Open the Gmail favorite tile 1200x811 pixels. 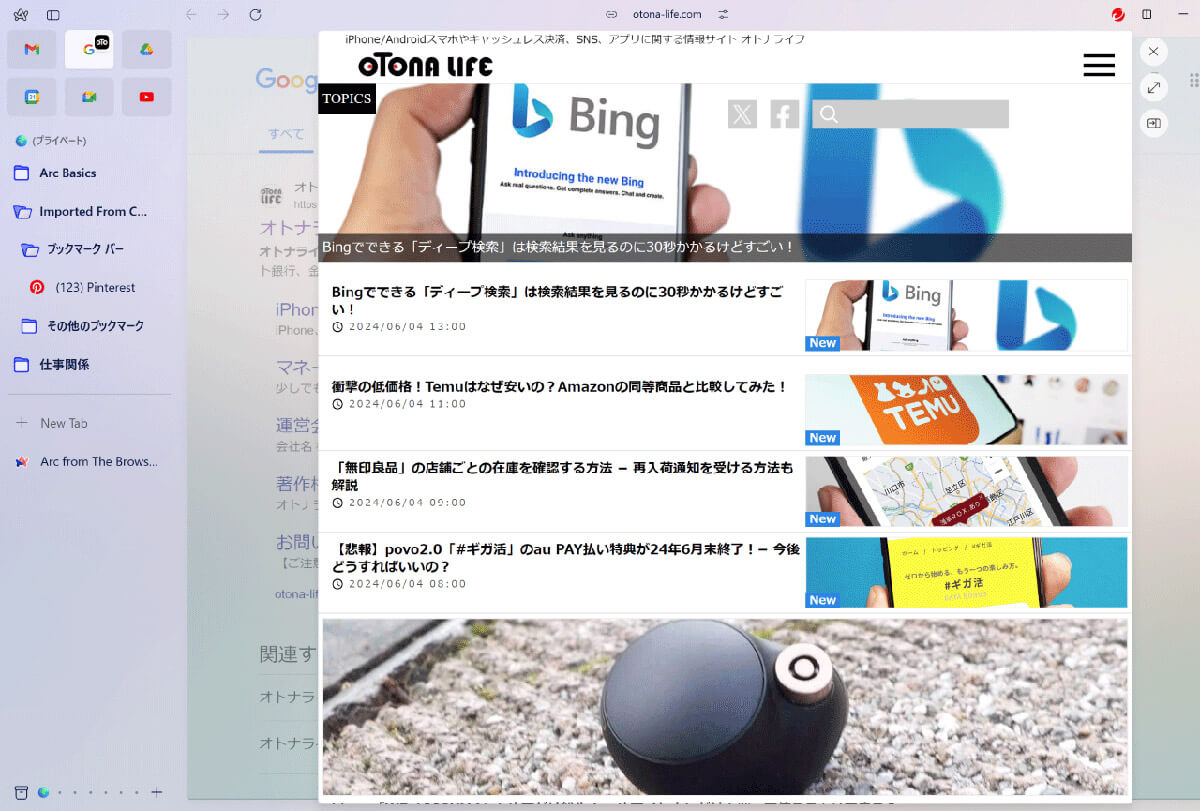point(32,49)
